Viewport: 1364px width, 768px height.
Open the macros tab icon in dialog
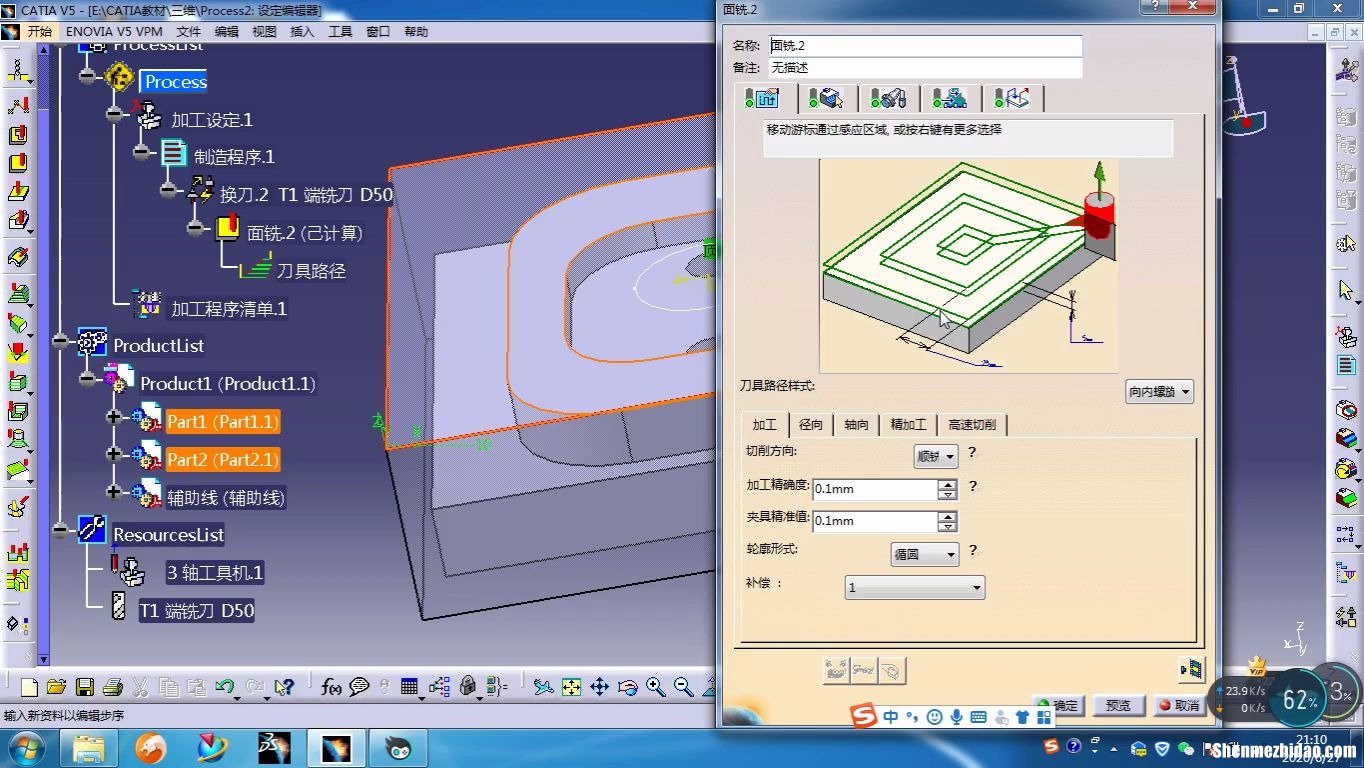(1012, 98)
